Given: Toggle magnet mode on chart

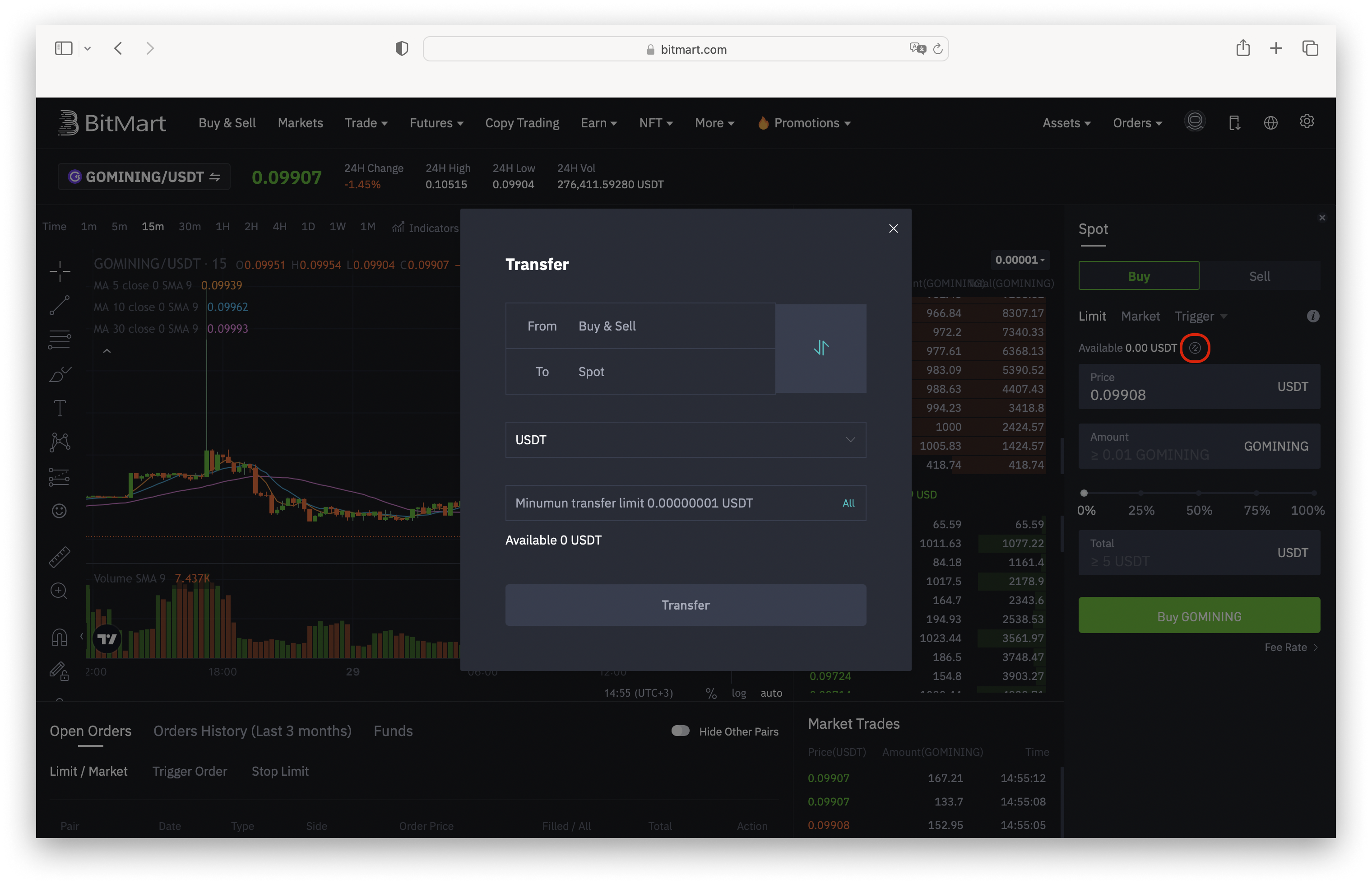Looking at the screenshot, I should click(60, 637).
